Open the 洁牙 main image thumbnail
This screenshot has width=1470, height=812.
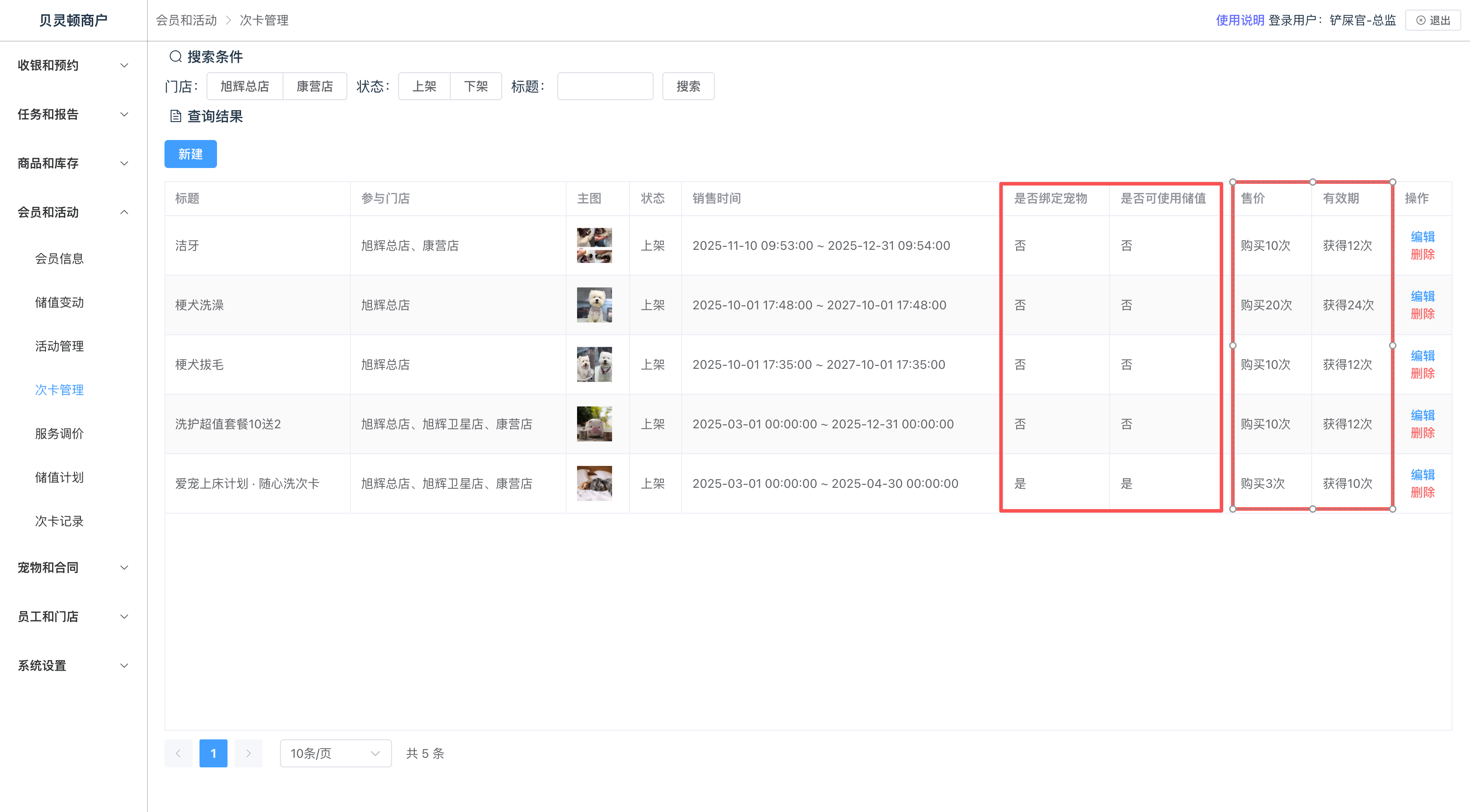pos(594,245)
